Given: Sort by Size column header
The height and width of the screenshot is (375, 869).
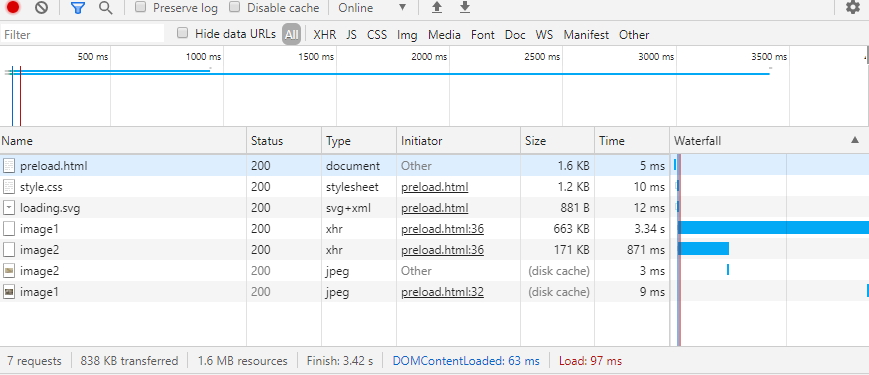Looking at the screenshot, I should [x=558, y=141].
